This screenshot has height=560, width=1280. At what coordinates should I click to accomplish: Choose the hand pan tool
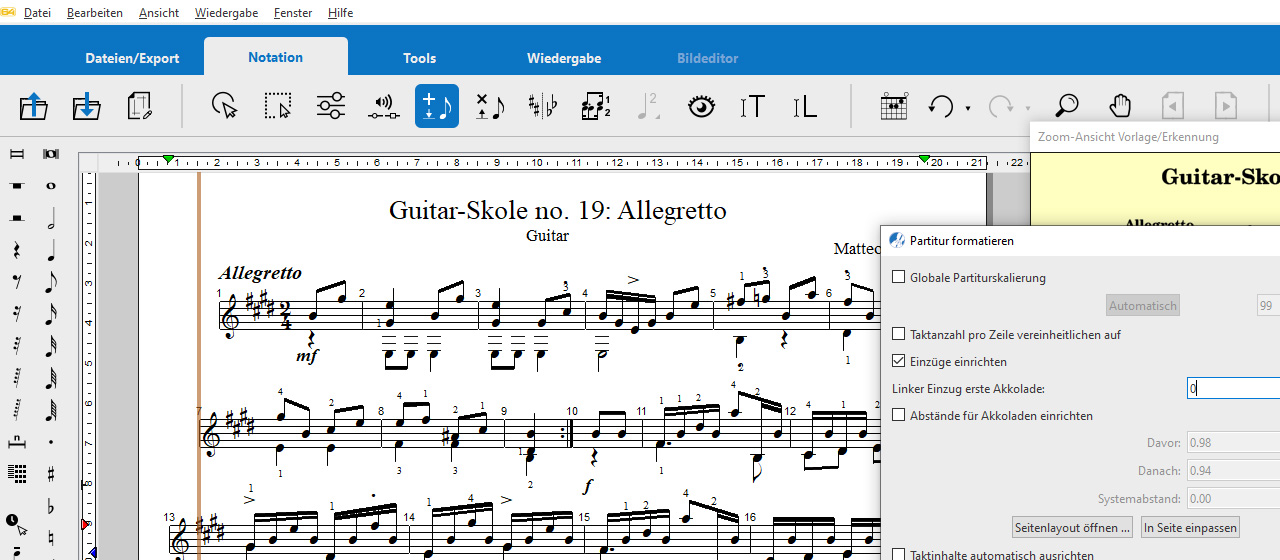tap(1121, 106)
